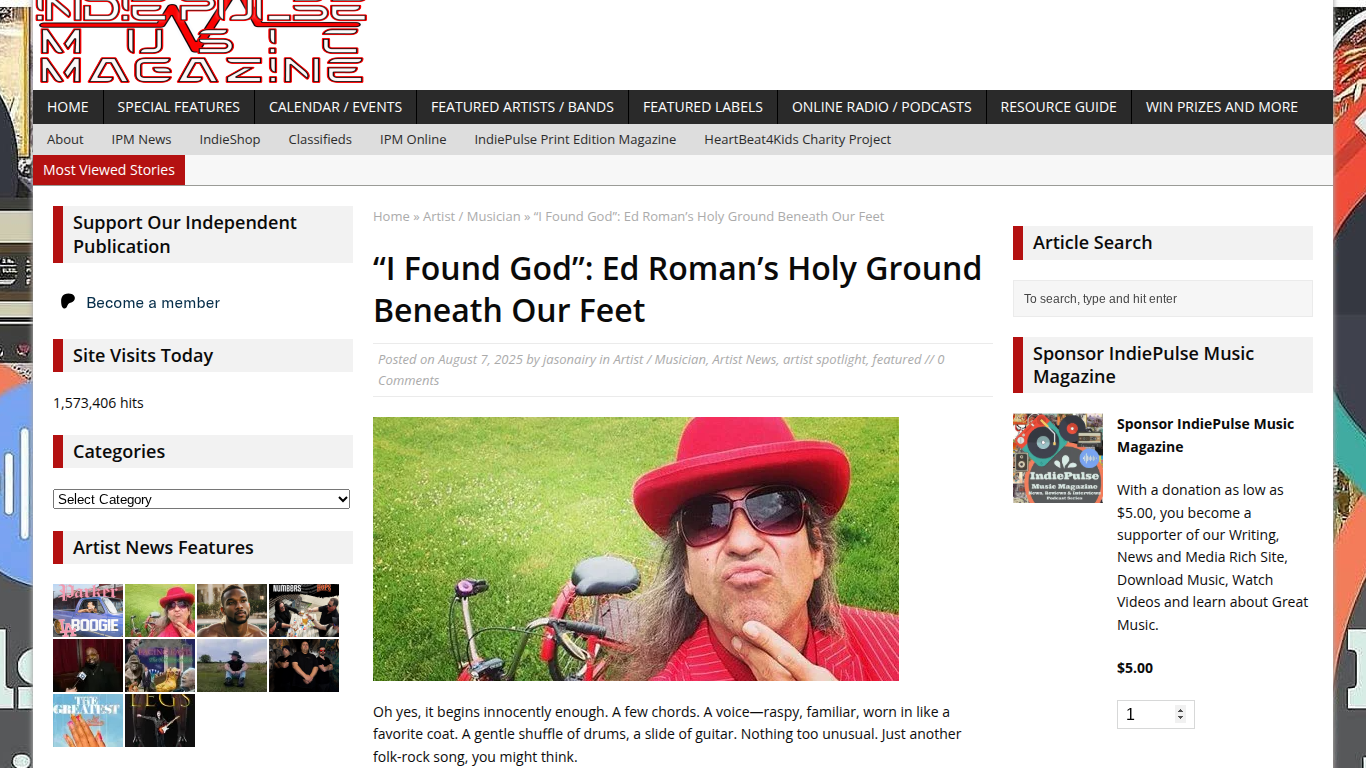This screenshot has height=768, width=1366.
Task: Open the Boogie thumbnail in Artist News Features
Action: (x=88, y=610)
